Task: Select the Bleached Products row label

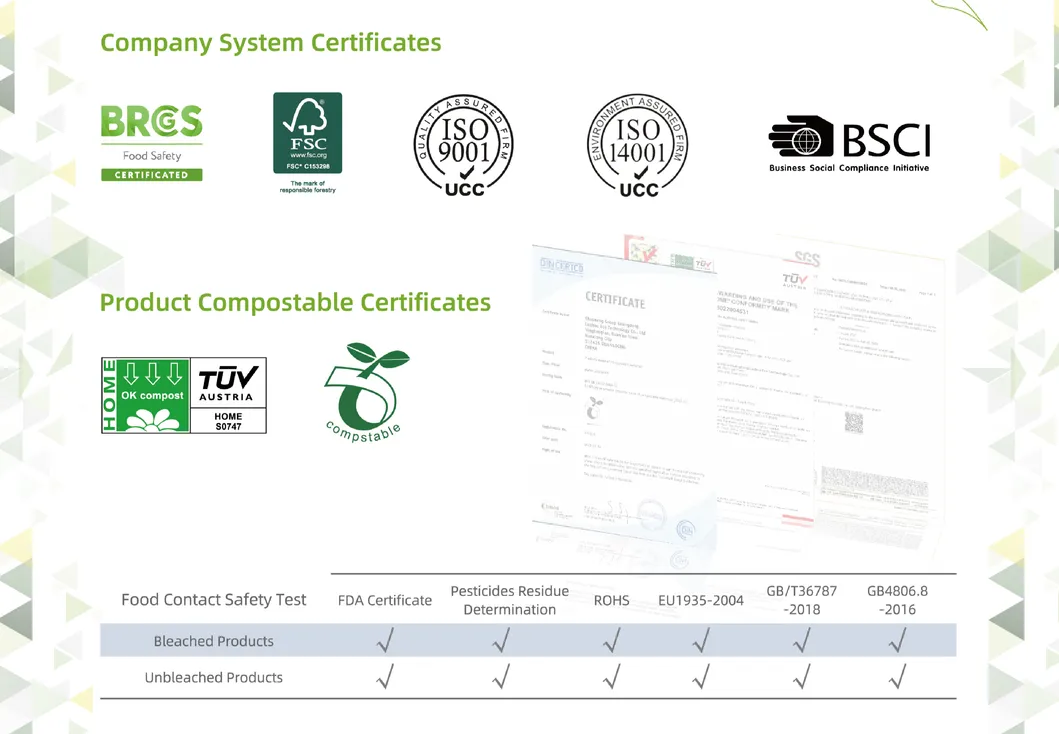Action: click(x=214, y=640)
